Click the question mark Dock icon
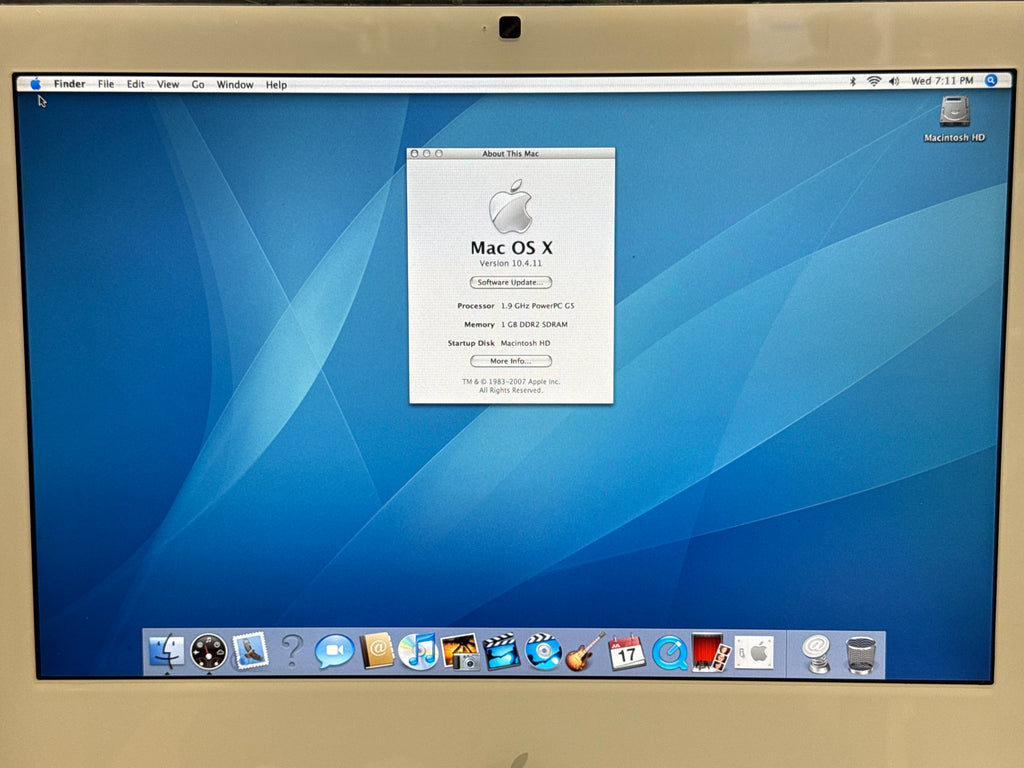 pyautogui.click(x=293, y=650)
